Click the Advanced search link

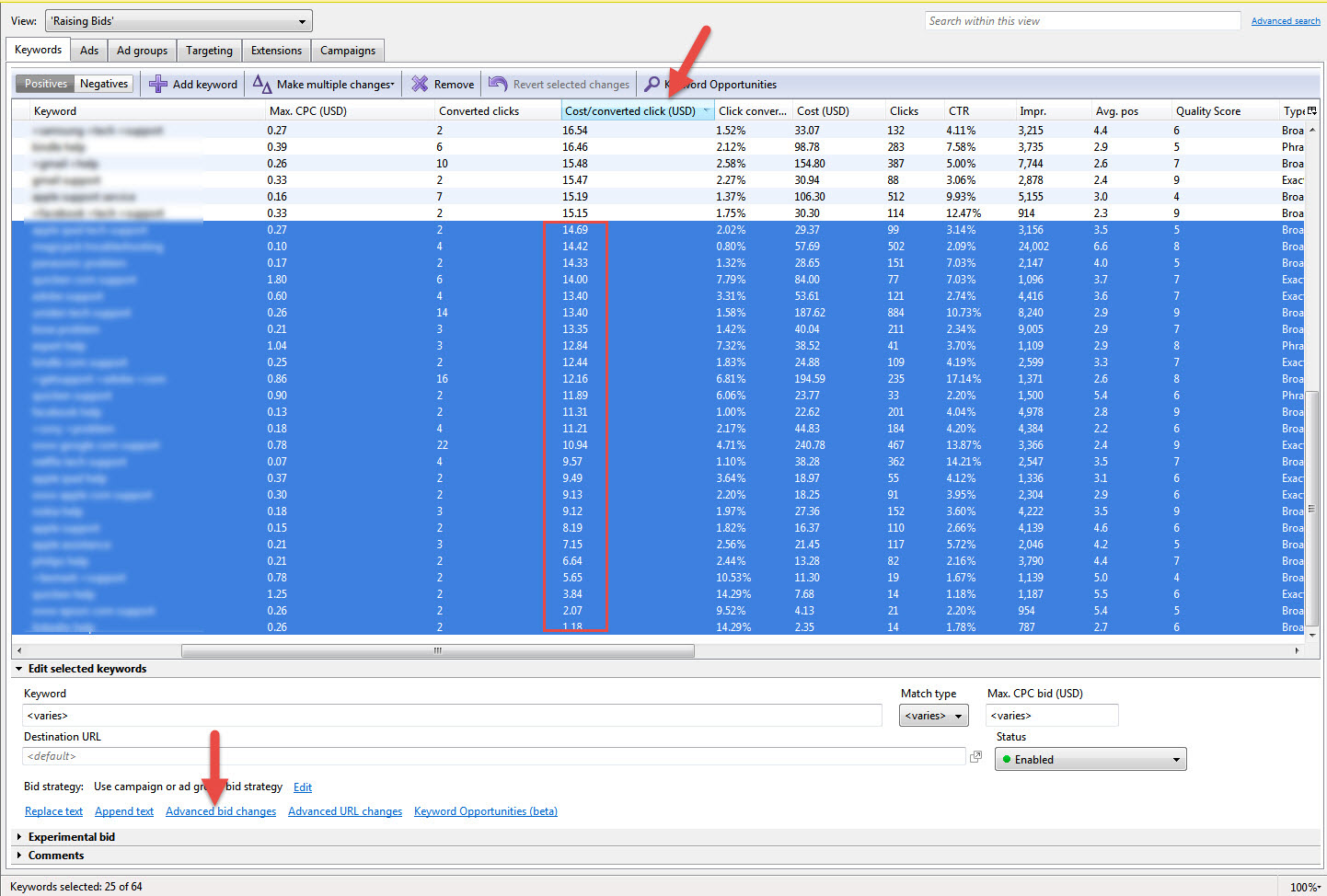pyautogui.click(x=1286, y=21)
